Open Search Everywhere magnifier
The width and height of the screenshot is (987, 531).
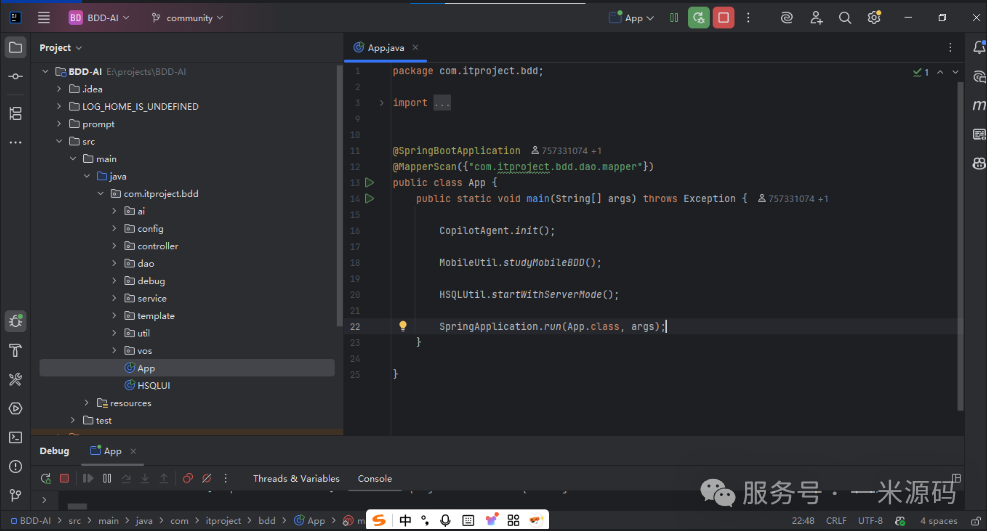845,18
